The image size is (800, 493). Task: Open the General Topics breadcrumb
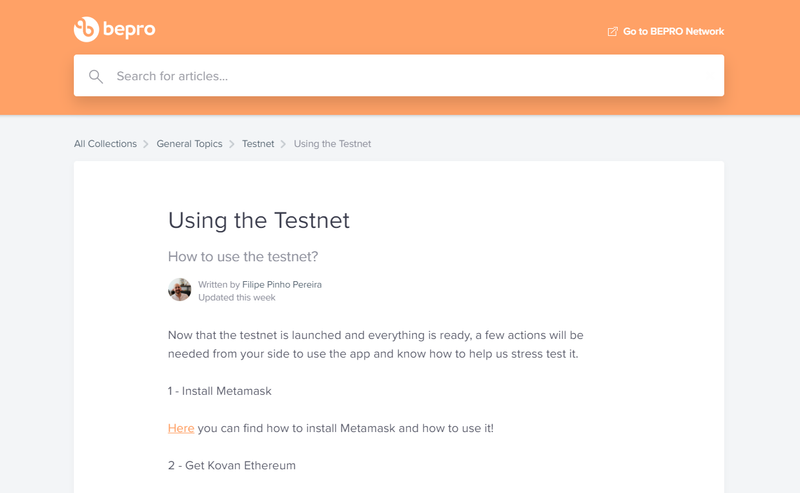[x=189, y=144]
